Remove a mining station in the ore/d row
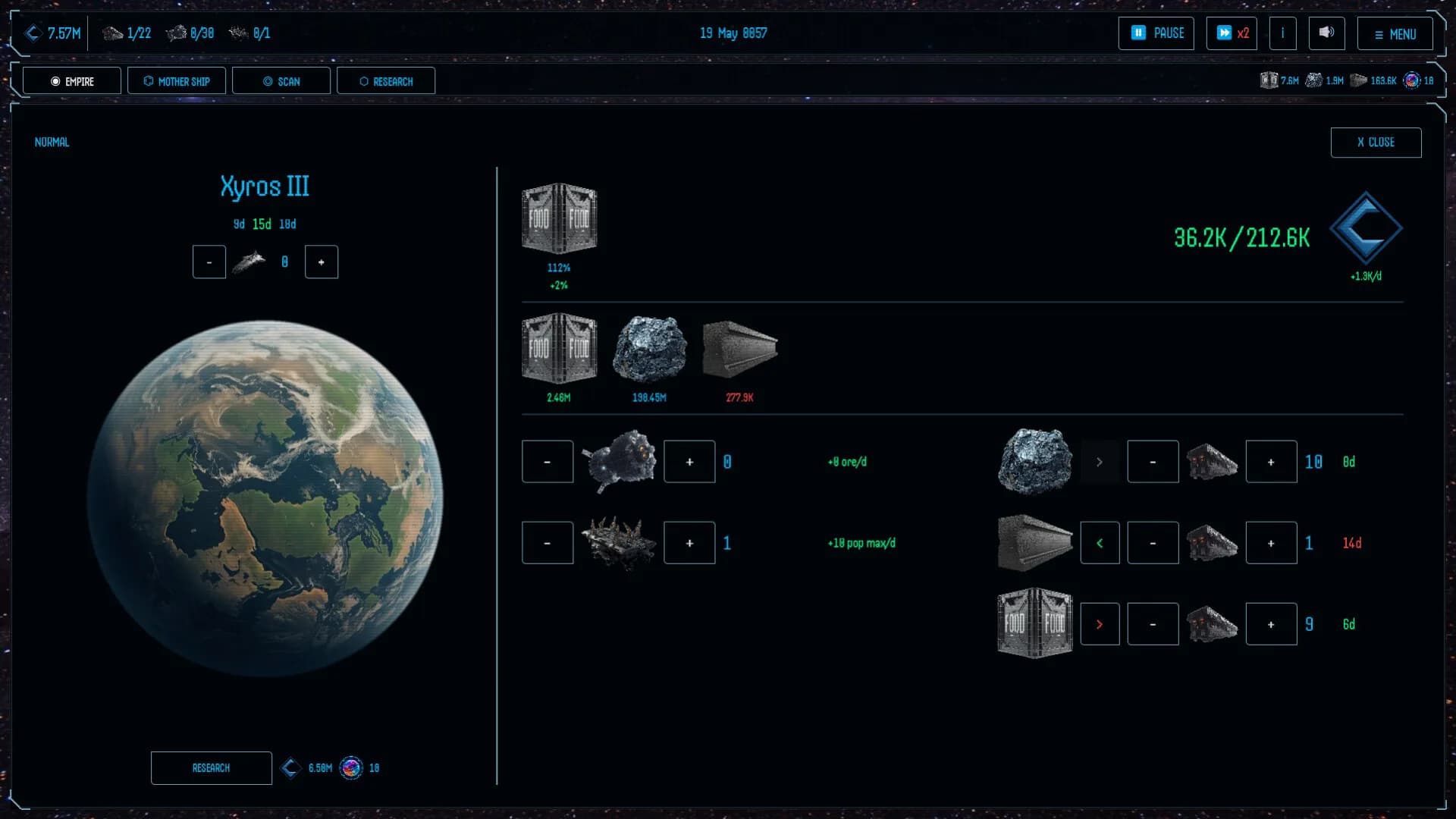1456x819 pixels. [548, 462]
